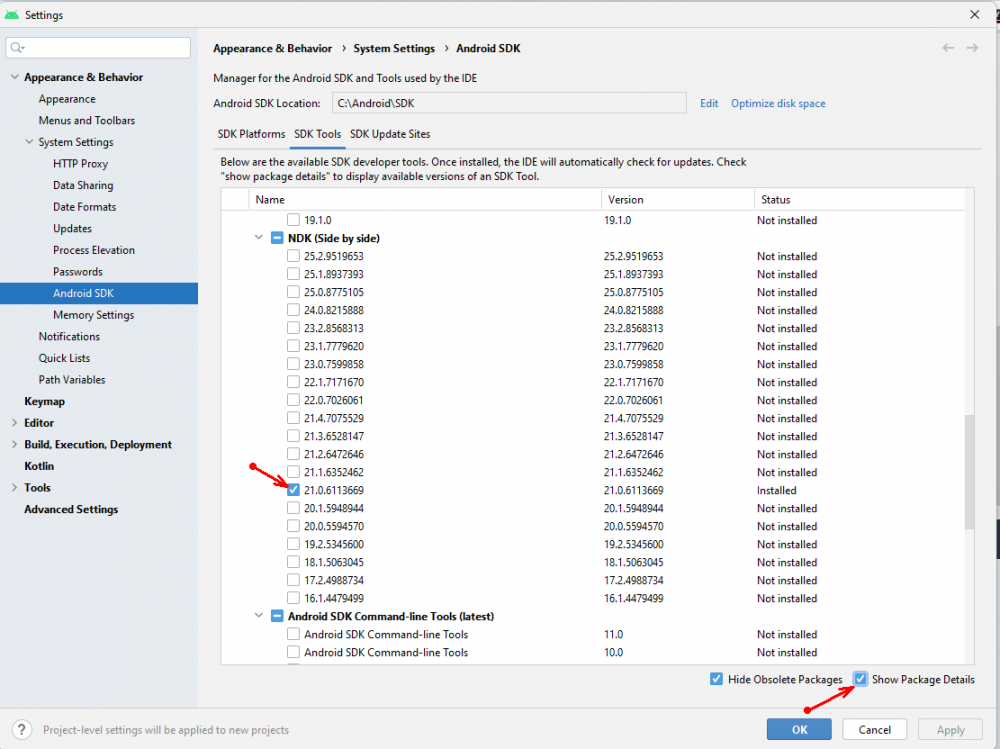
Task: Go forward with the right arrow icon
Action: 973,48
